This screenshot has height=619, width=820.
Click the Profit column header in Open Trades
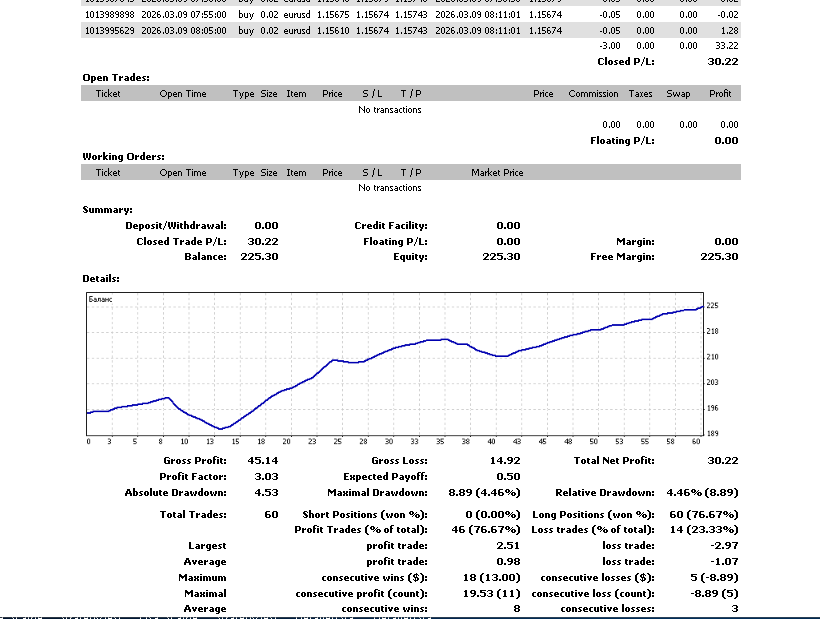tap(720, 94)
